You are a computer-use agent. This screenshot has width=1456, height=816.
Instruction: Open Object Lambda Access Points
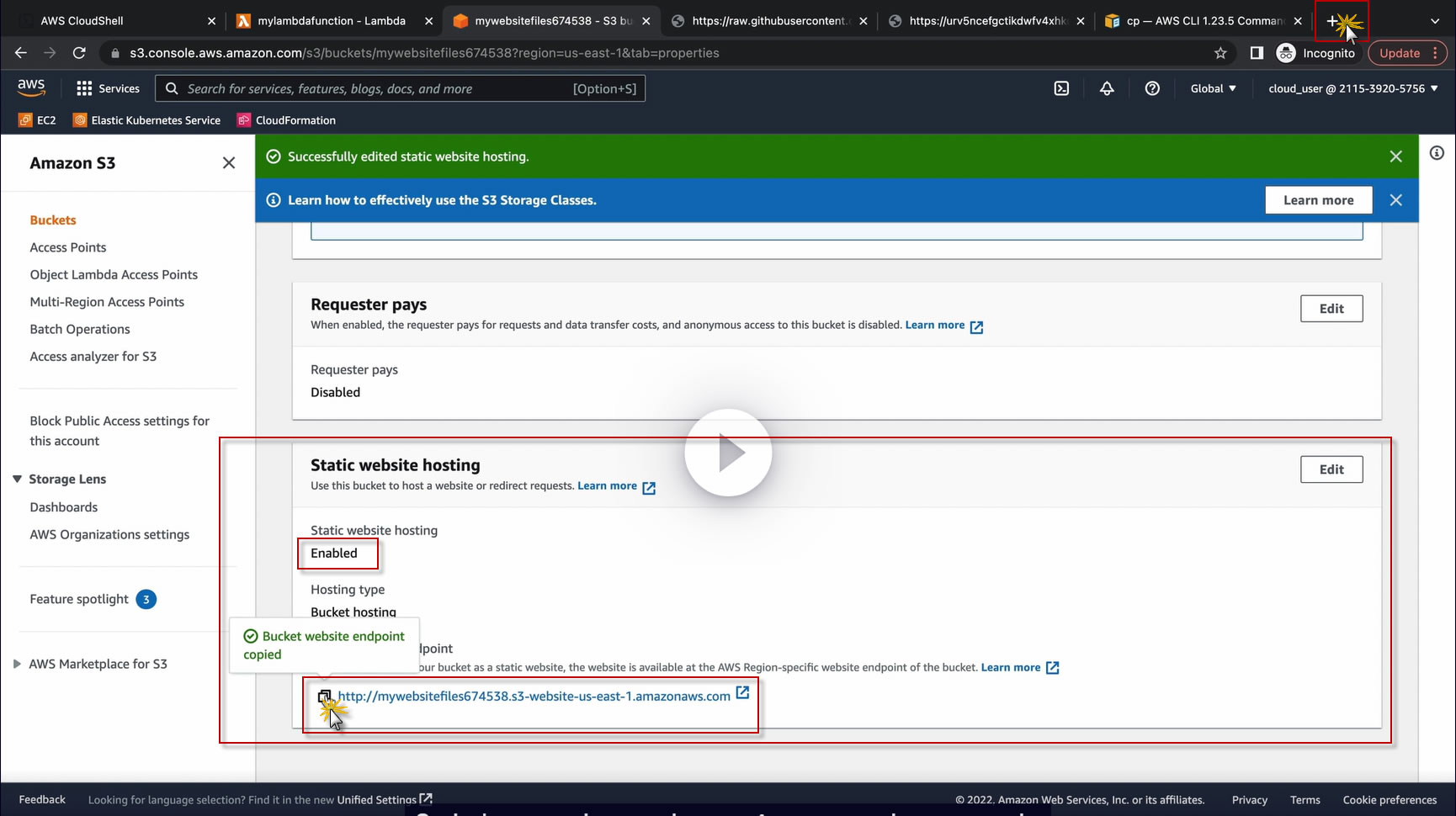[x=114, y=275]
